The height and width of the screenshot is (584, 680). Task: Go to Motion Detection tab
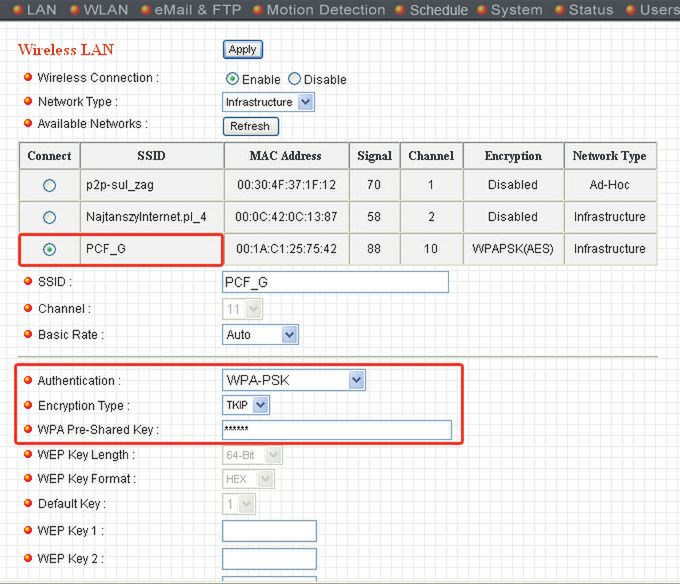click(319, 10)
